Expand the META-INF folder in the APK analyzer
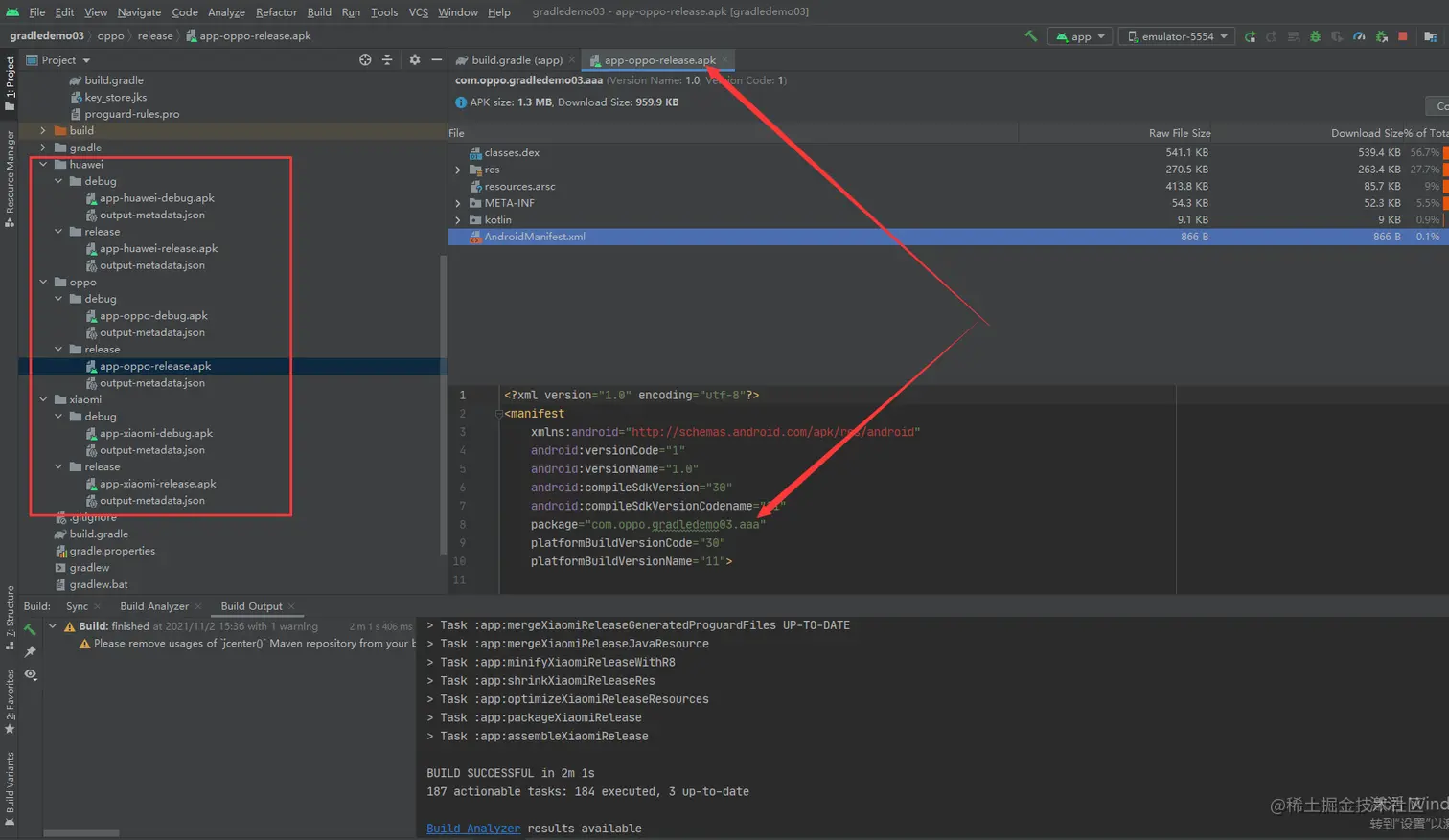This screenshot has height=840, width=1449. coord(458,203)
